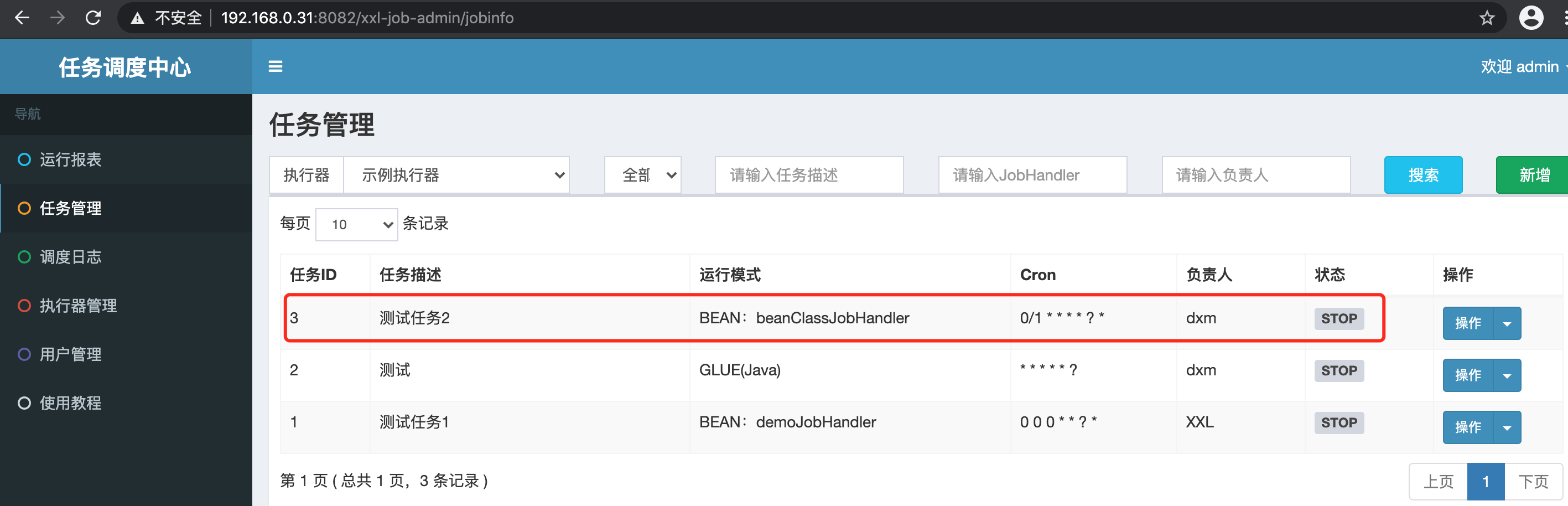Click the browser address bar URL
This screenshot has height=506, width=1568.
pyautogui.click(x=367, y=18)
